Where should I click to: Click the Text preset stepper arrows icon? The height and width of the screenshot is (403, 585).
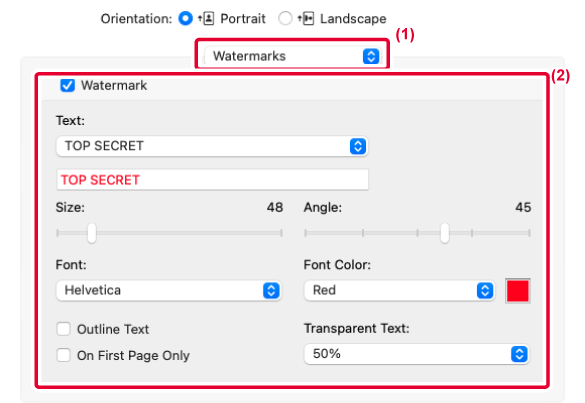point(358,146)
